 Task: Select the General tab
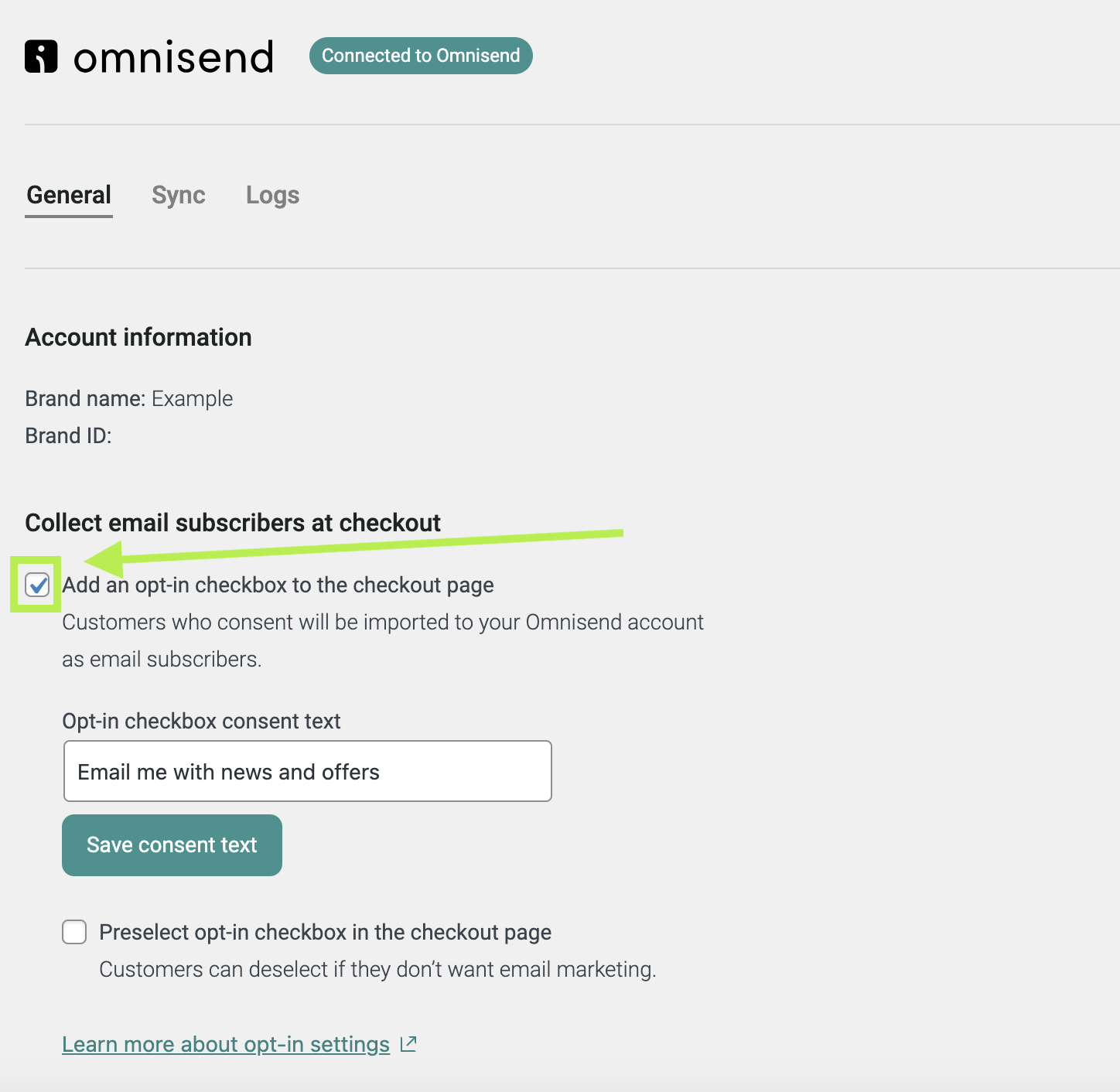tap(68, 195)
